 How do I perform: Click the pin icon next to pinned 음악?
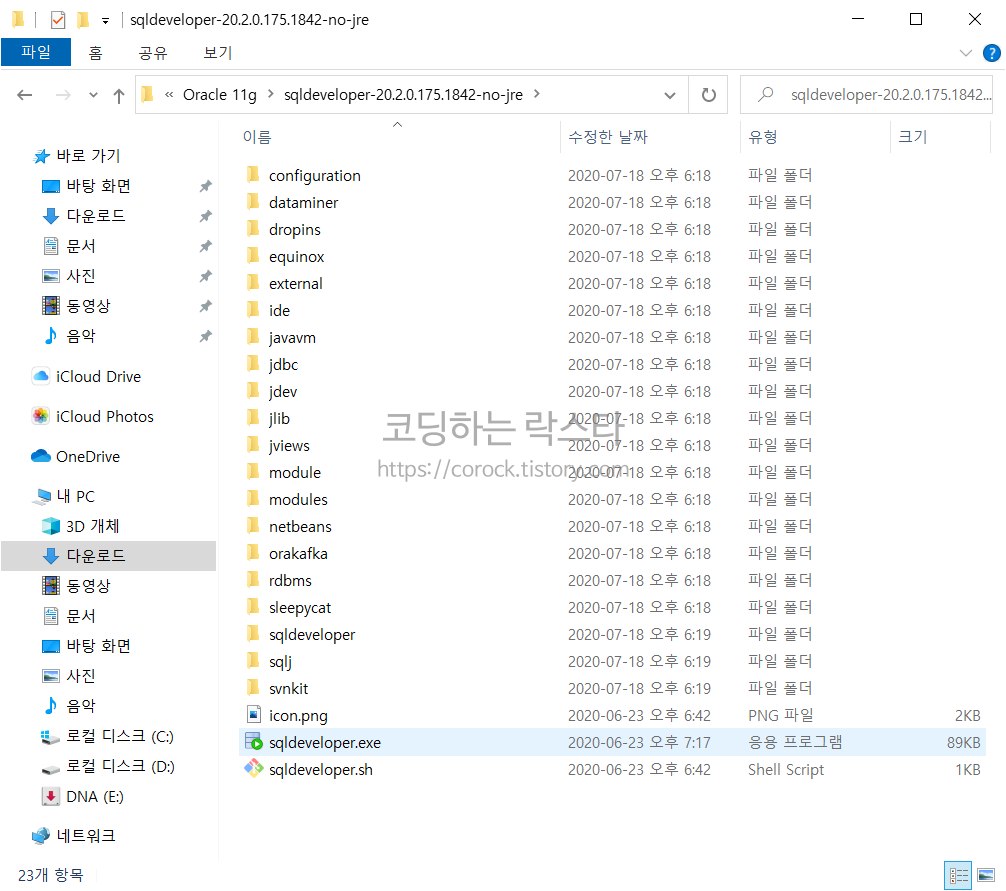tap(205, 336)
